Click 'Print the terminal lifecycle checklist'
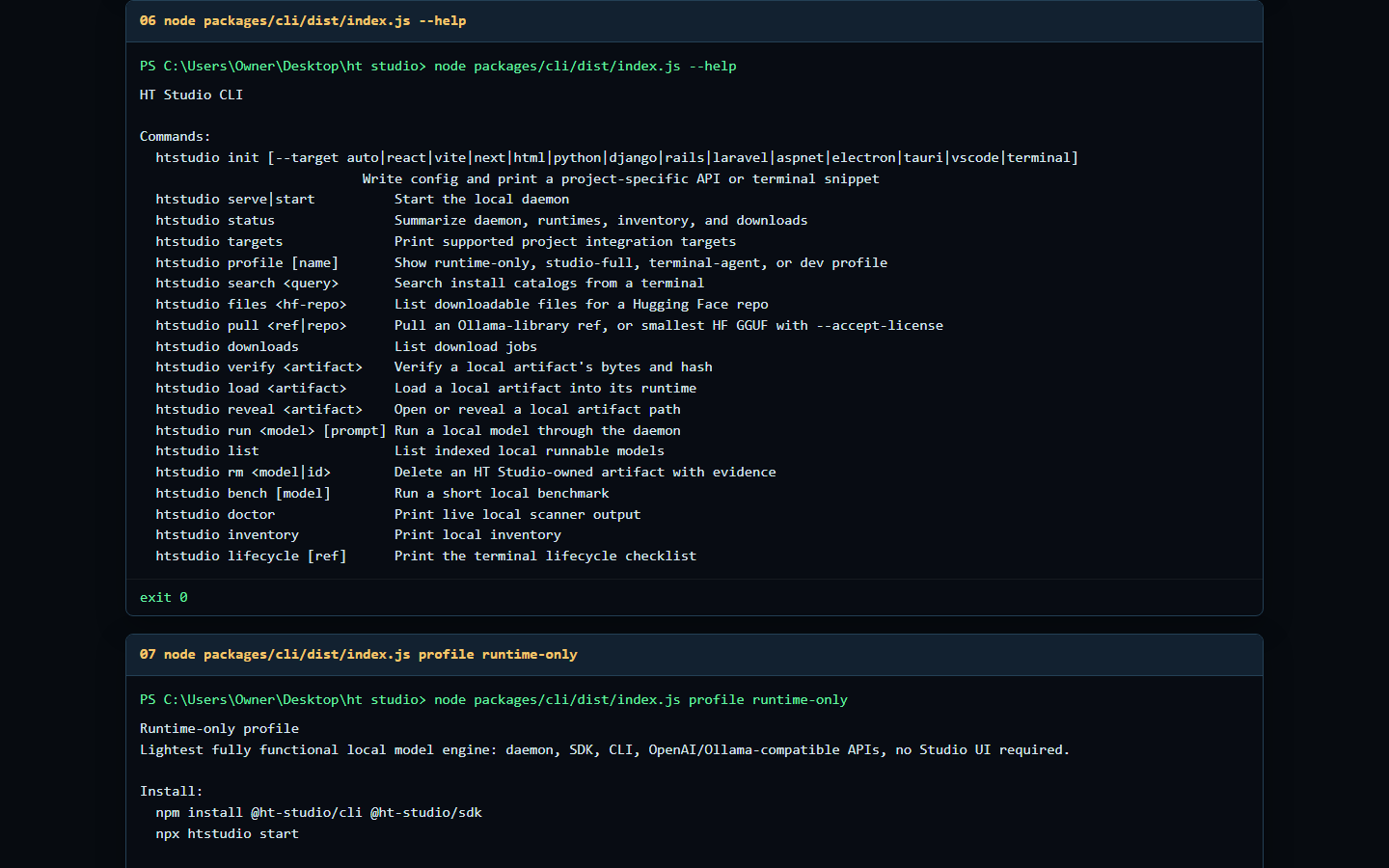1389x868 pixels. click(545, 556)
